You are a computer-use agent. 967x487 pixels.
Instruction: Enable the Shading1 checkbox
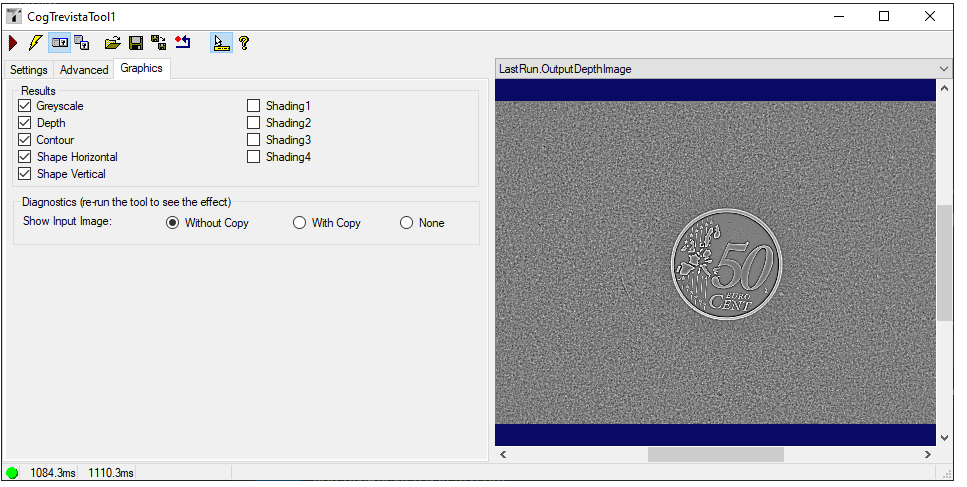(x=253, y=106)
